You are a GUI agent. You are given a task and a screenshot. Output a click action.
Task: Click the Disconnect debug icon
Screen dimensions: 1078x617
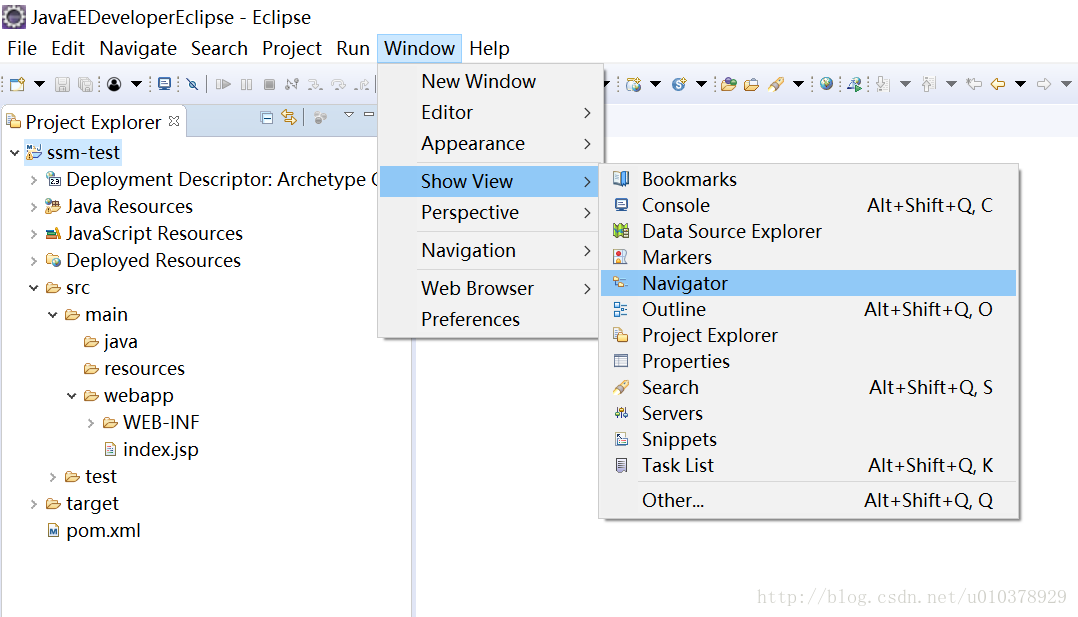[292, 85]
